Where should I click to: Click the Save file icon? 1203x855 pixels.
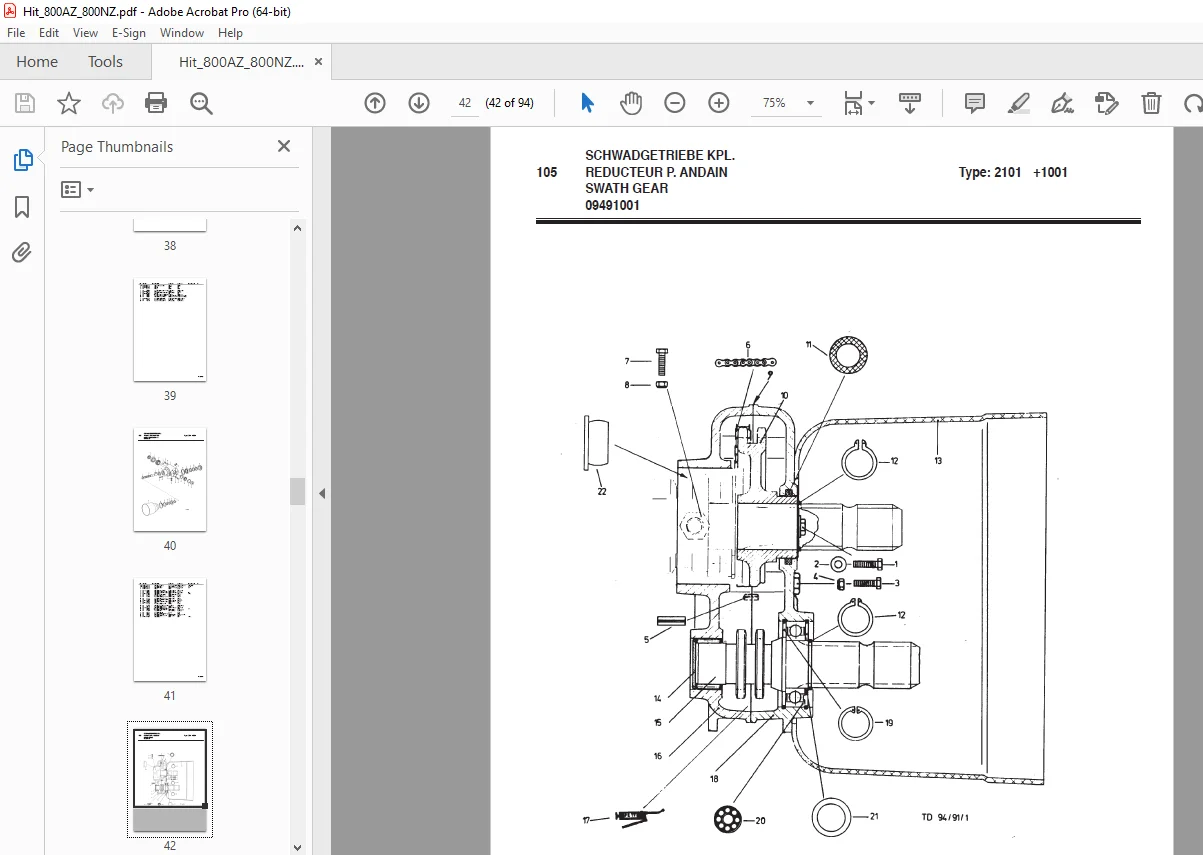pyautogui.click(x=25, y=103)
